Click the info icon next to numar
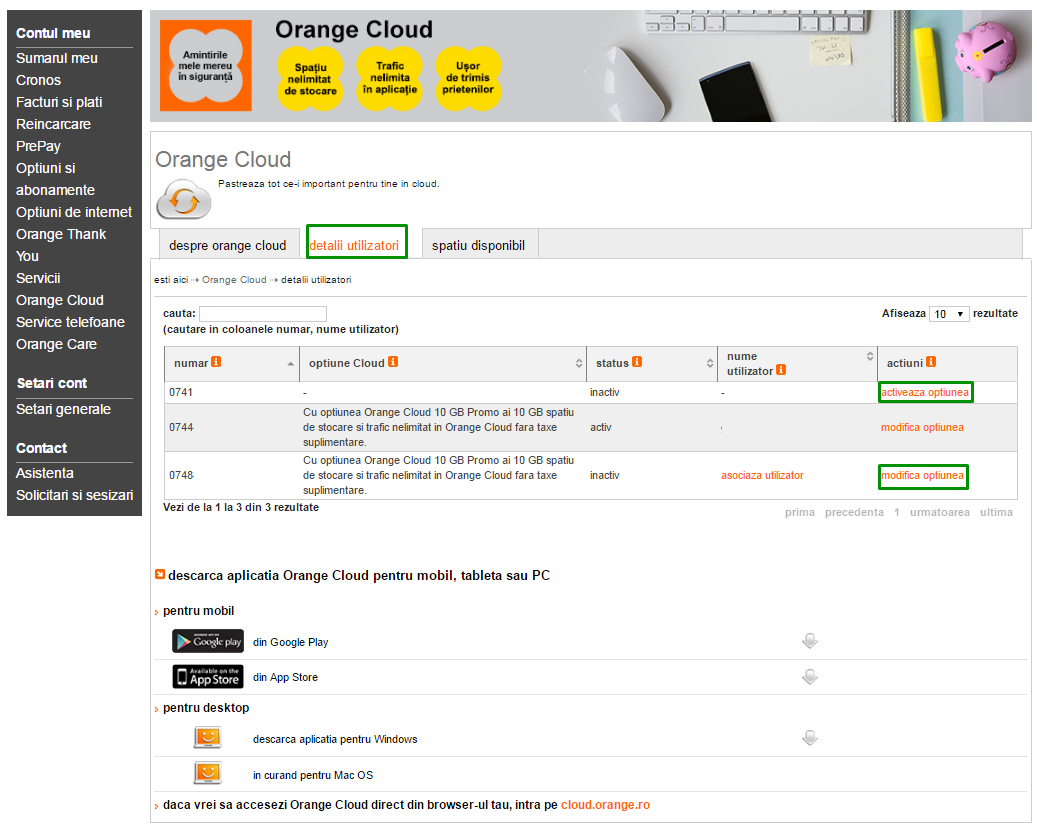The image size is (1037, 827). click(216, 362)
